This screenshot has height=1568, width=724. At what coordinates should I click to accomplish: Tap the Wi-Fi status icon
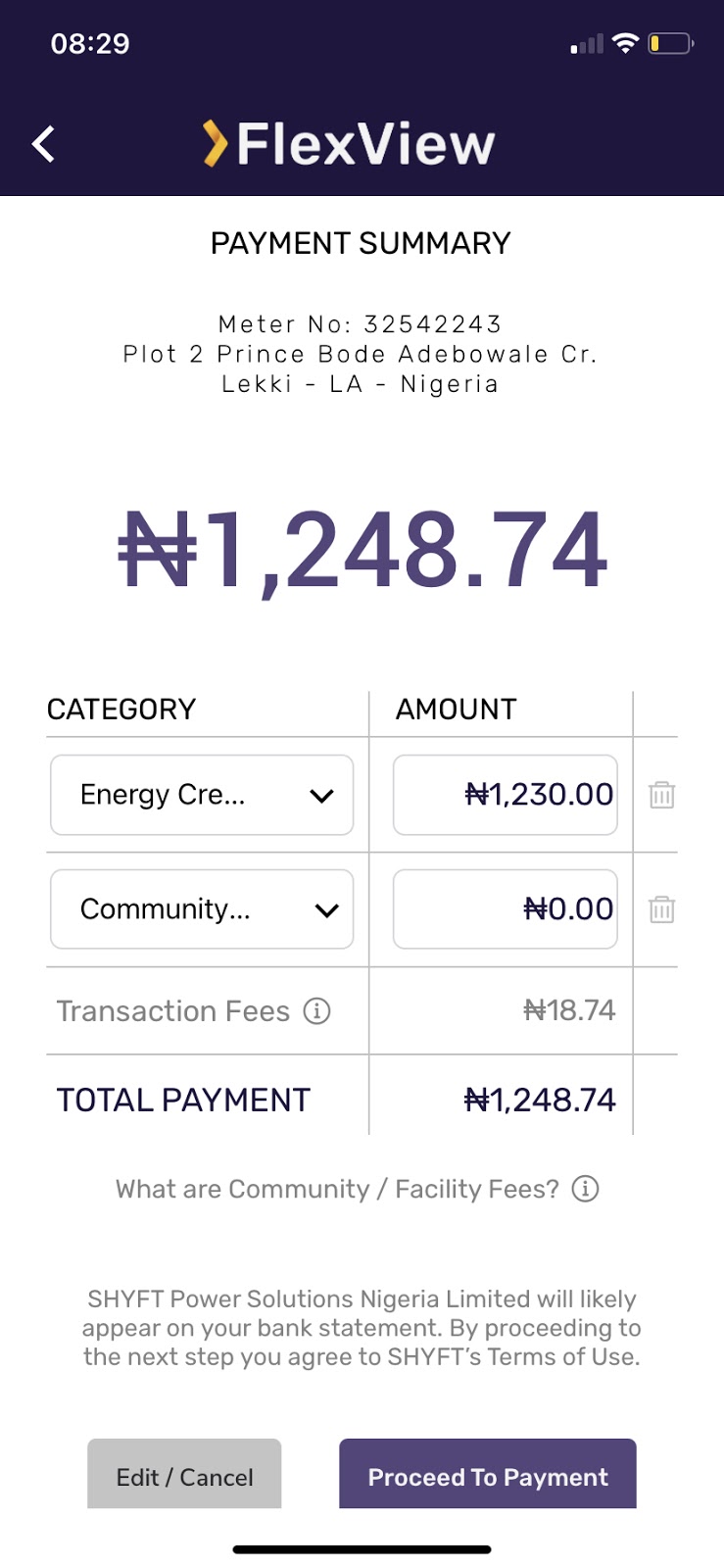click(625, 43)
